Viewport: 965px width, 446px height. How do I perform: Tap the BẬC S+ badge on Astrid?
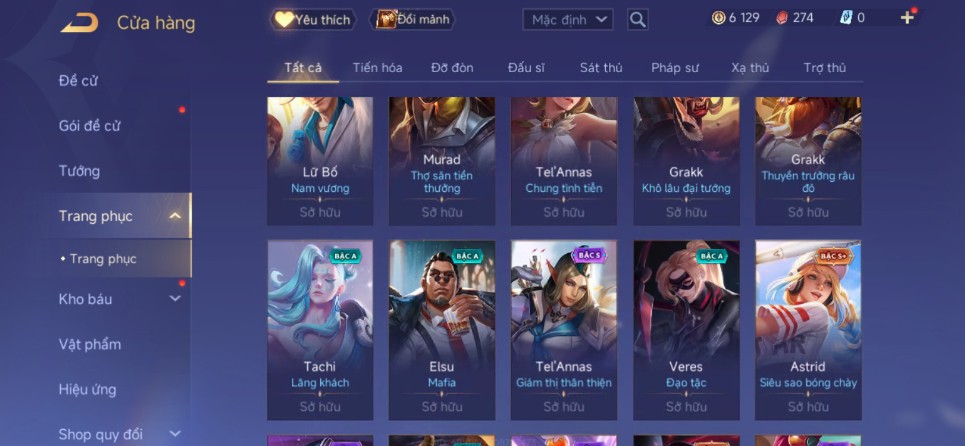pos(834,256)
